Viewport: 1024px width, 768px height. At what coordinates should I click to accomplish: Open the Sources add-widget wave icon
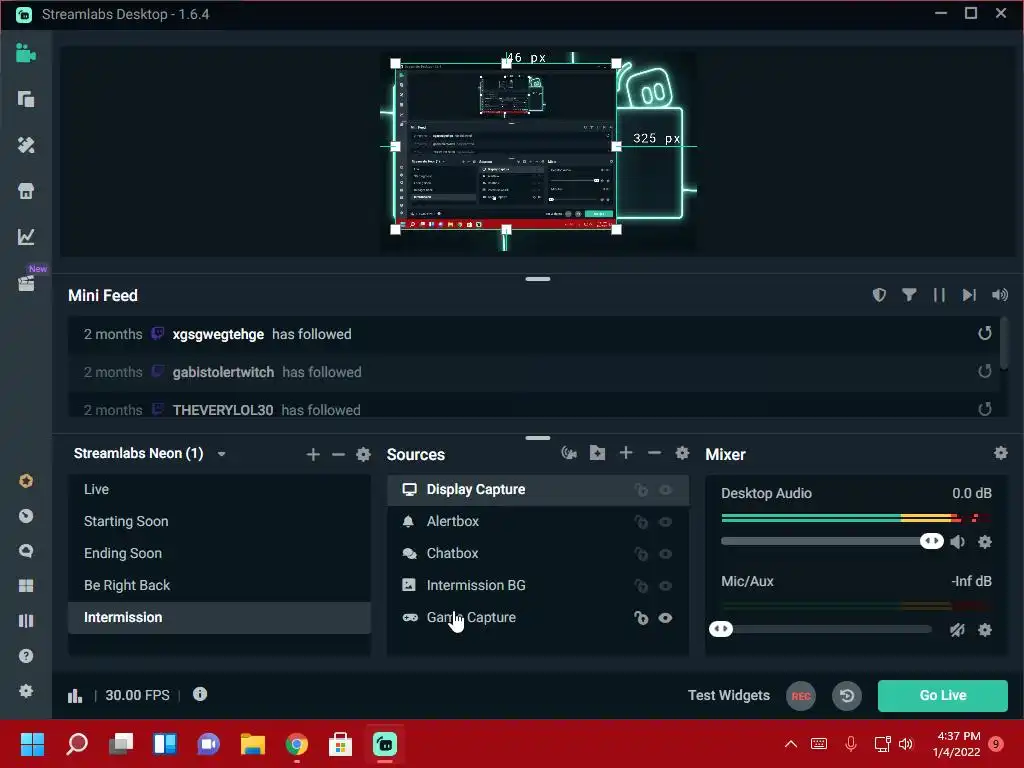point(569,453)
